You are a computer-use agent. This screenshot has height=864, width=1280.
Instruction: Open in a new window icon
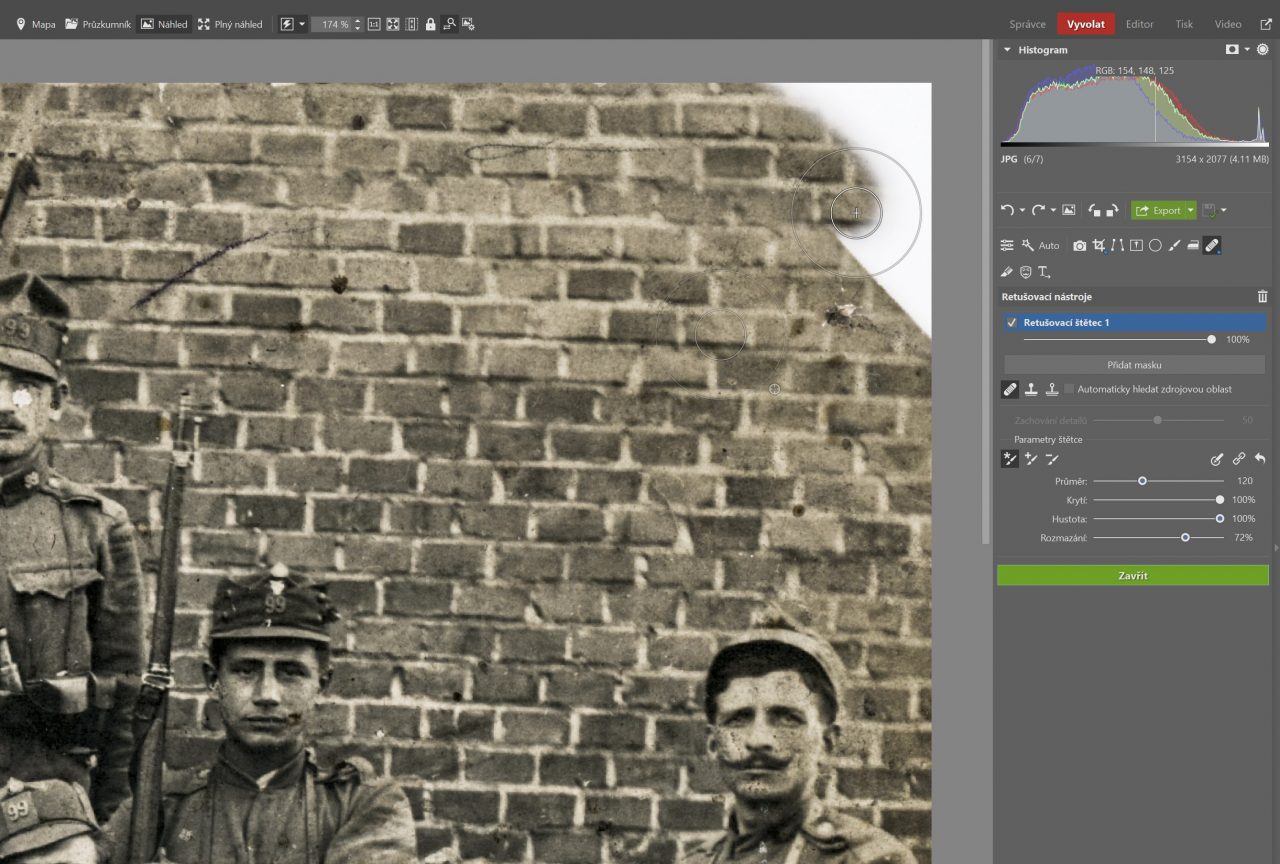tap(1265, 24)
